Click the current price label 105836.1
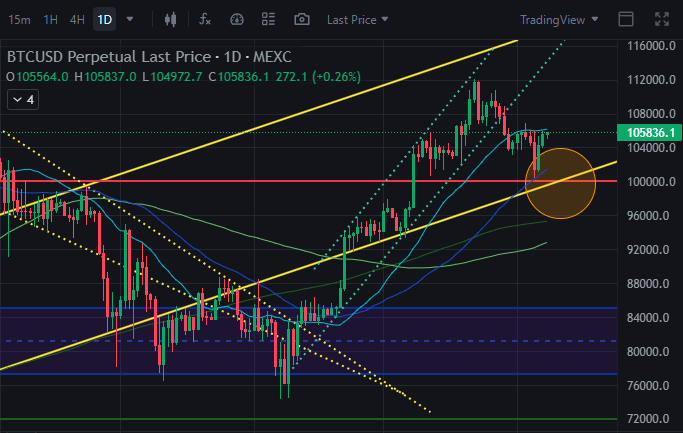 (650, 132)
